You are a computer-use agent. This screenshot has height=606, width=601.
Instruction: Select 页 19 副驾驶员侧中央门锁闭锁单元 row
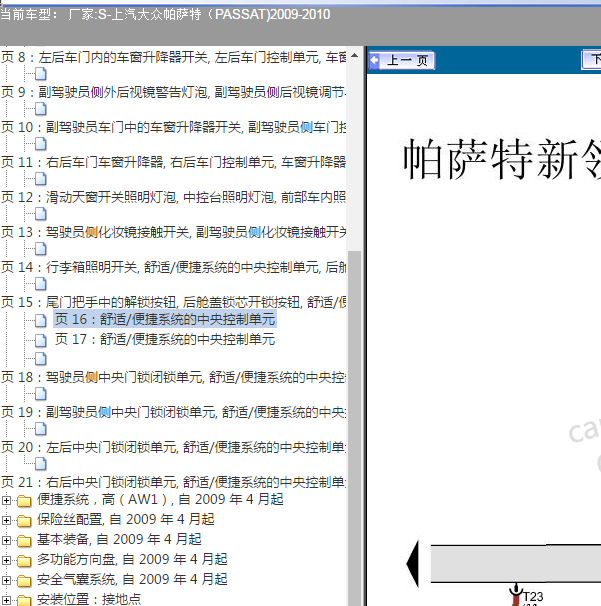coord(173,412)
